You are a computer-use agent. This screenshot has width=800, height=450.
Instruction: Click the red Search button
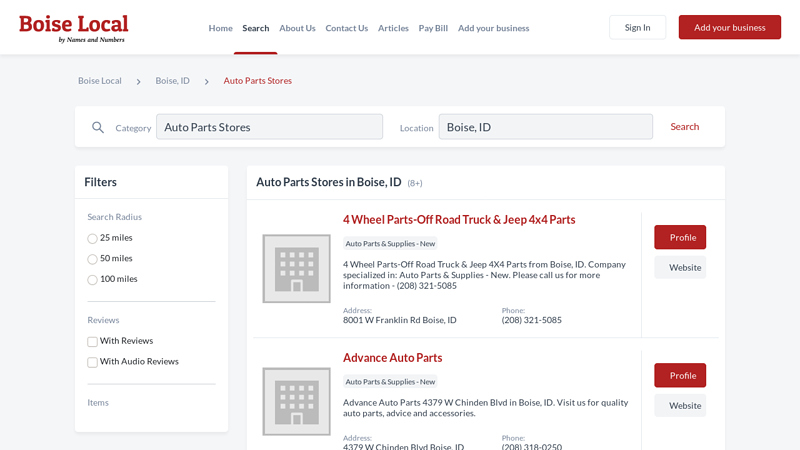(685, 127)
